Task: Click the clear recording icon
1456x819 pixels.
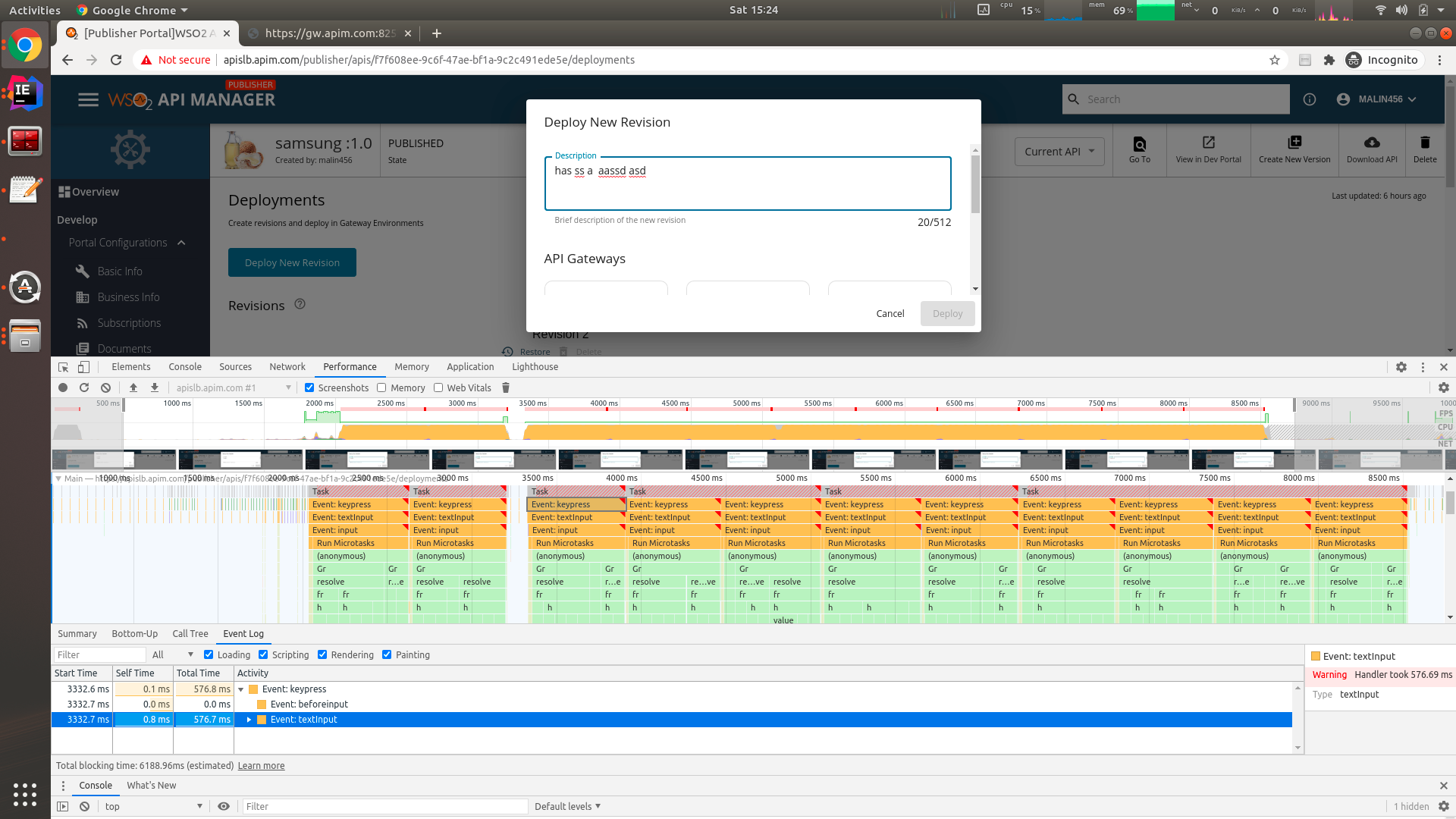Action: pyautogui.click(x=106, y=388)
